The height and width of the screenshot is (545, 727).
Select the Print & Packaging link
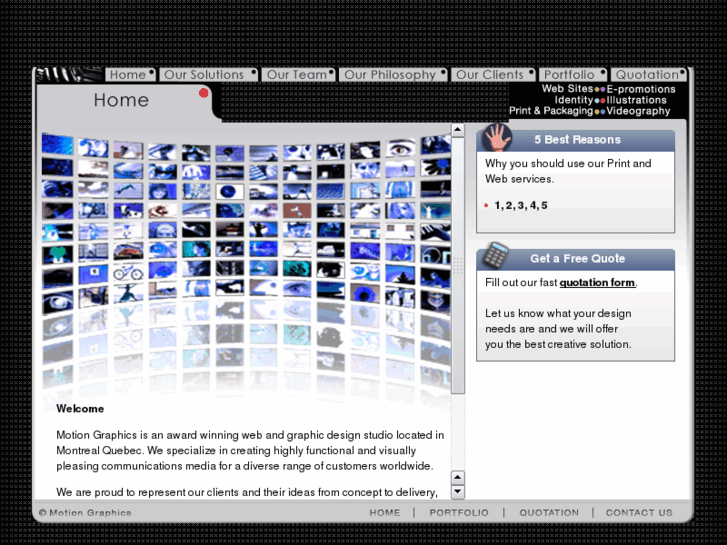[551, 110]
